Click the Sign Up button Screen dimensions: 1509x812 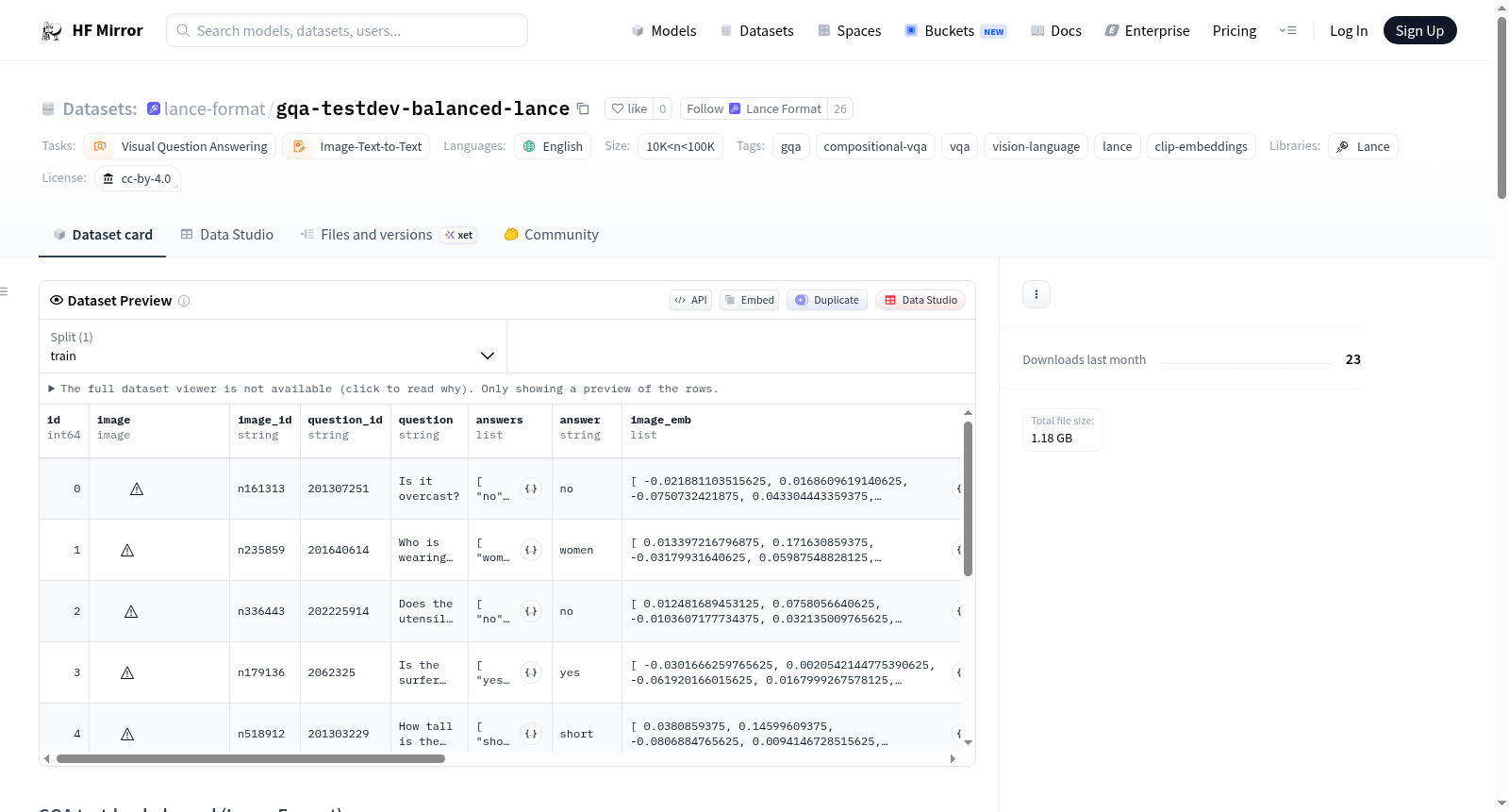pyautogui.click(x=1419, y=31)
